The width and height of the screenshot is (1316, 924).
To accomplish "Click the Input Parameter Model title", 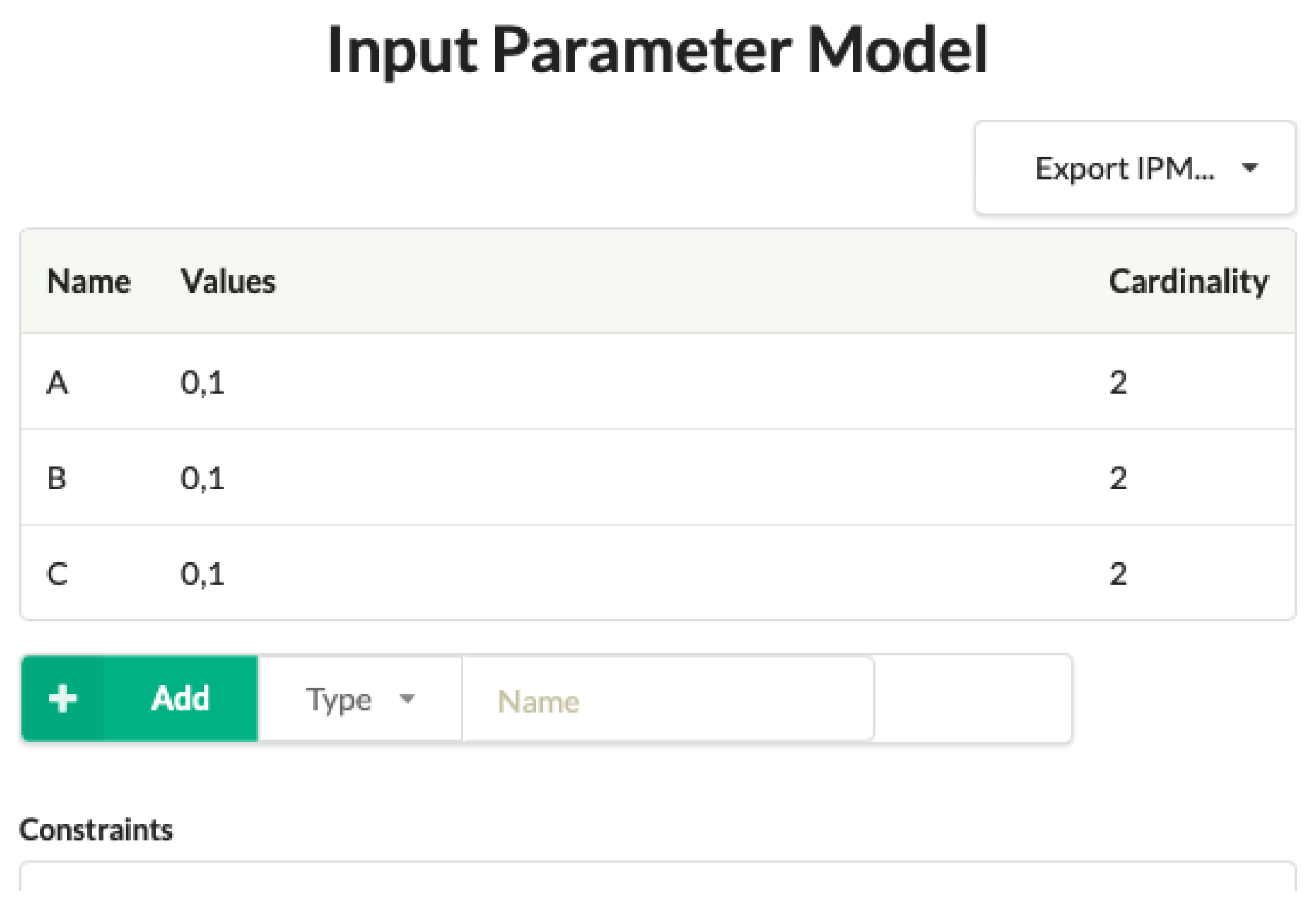I will (657, 50).
